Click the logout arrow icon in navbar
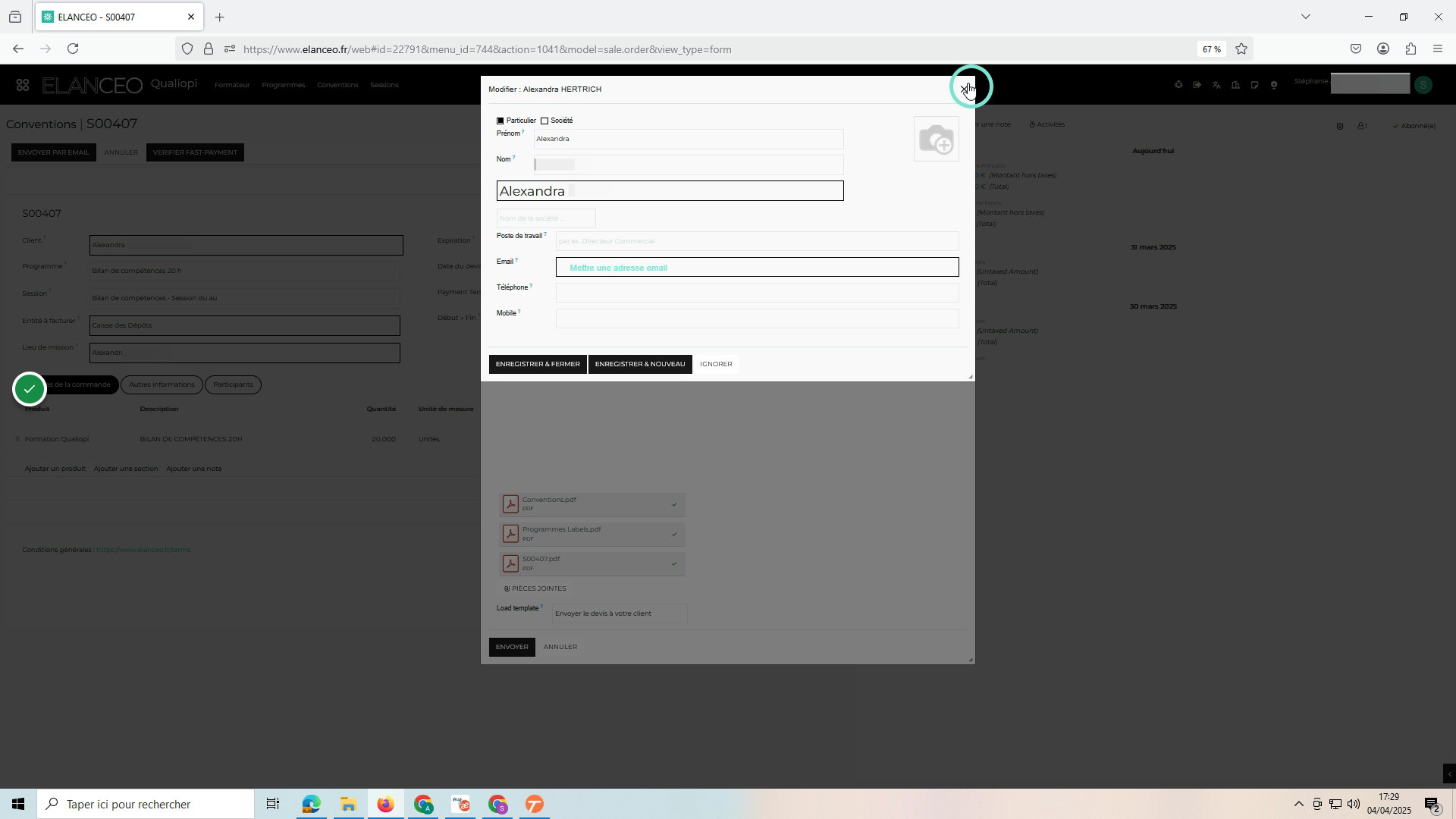 (x=1197, y=85)
